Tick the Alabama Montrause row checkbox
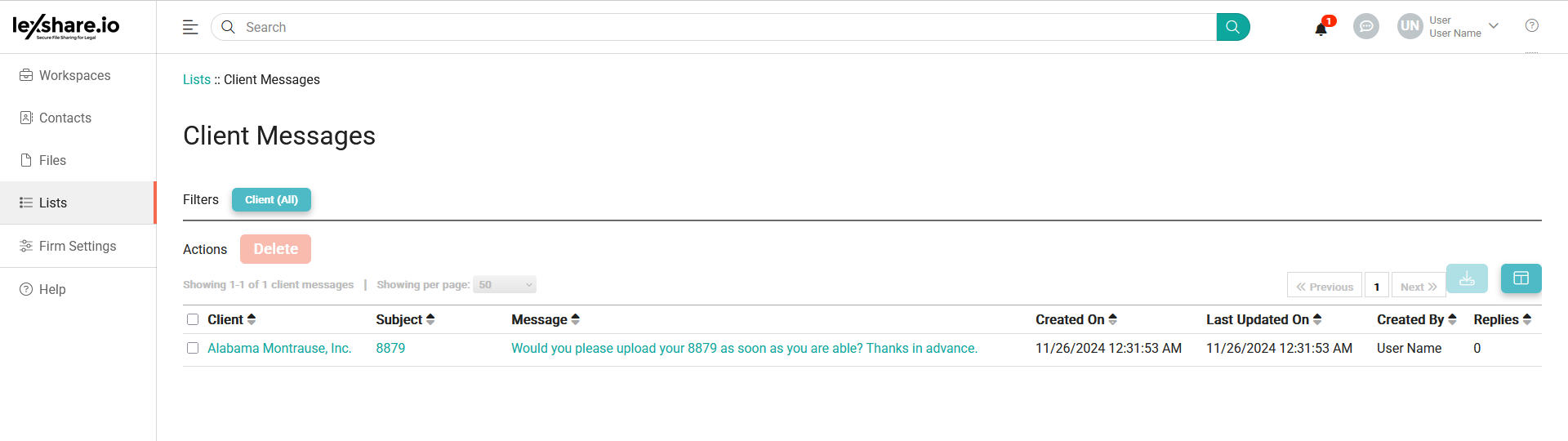The height and width of the screenshot is (441, 1568). 193,348
